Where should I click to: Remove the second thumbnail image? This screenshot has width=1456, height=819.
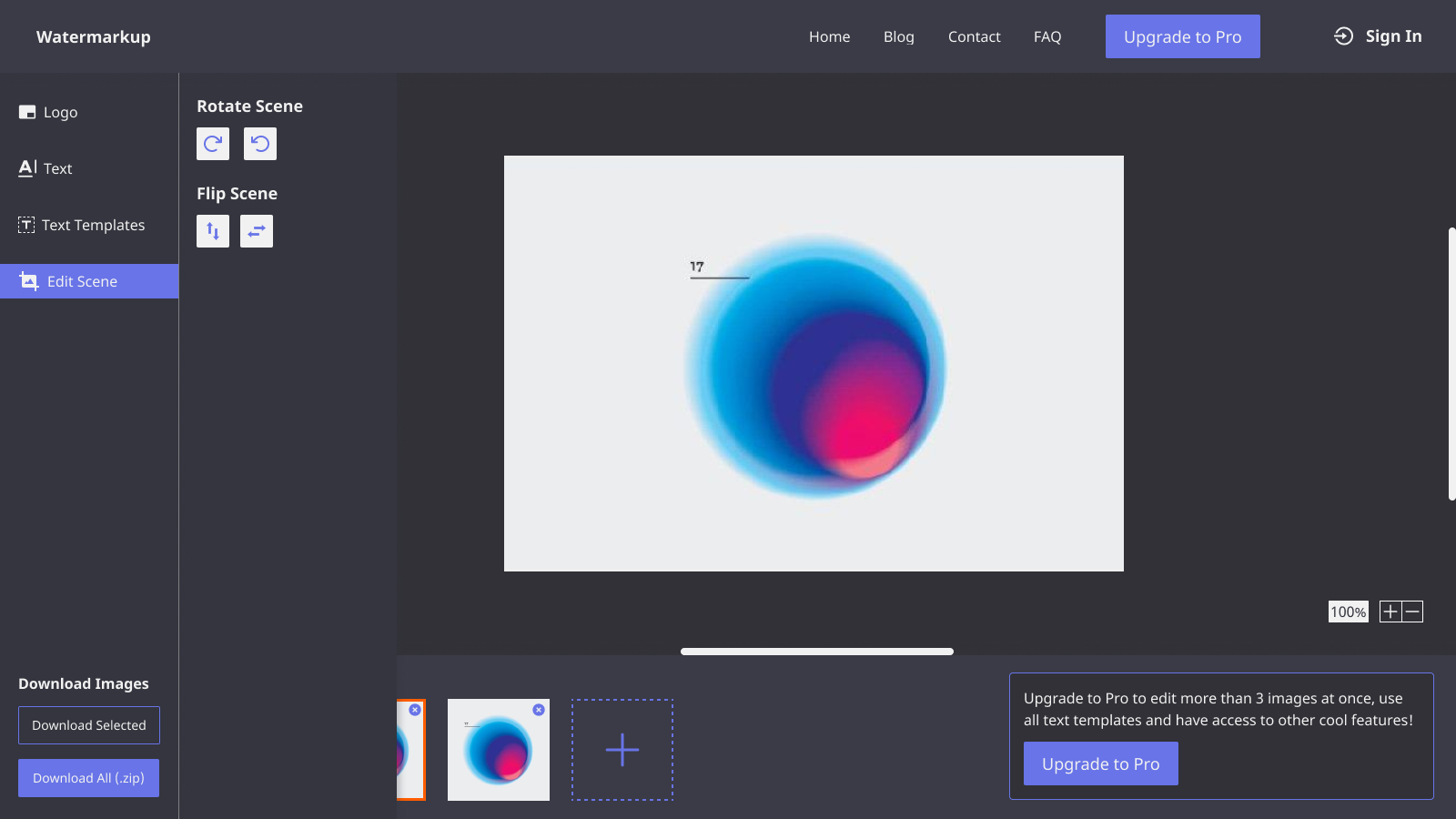(x=539, y=710)
